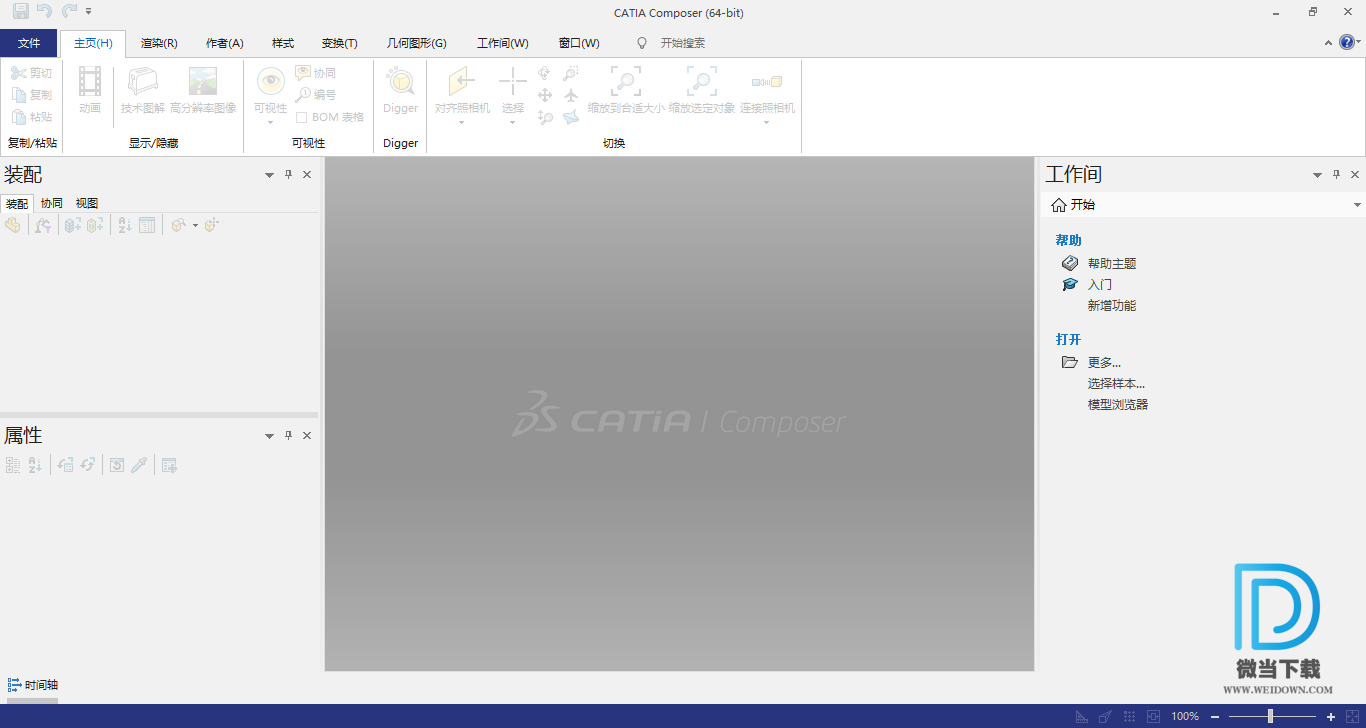
Task: Click 更多... to open more files
Action: [1104, 363]
